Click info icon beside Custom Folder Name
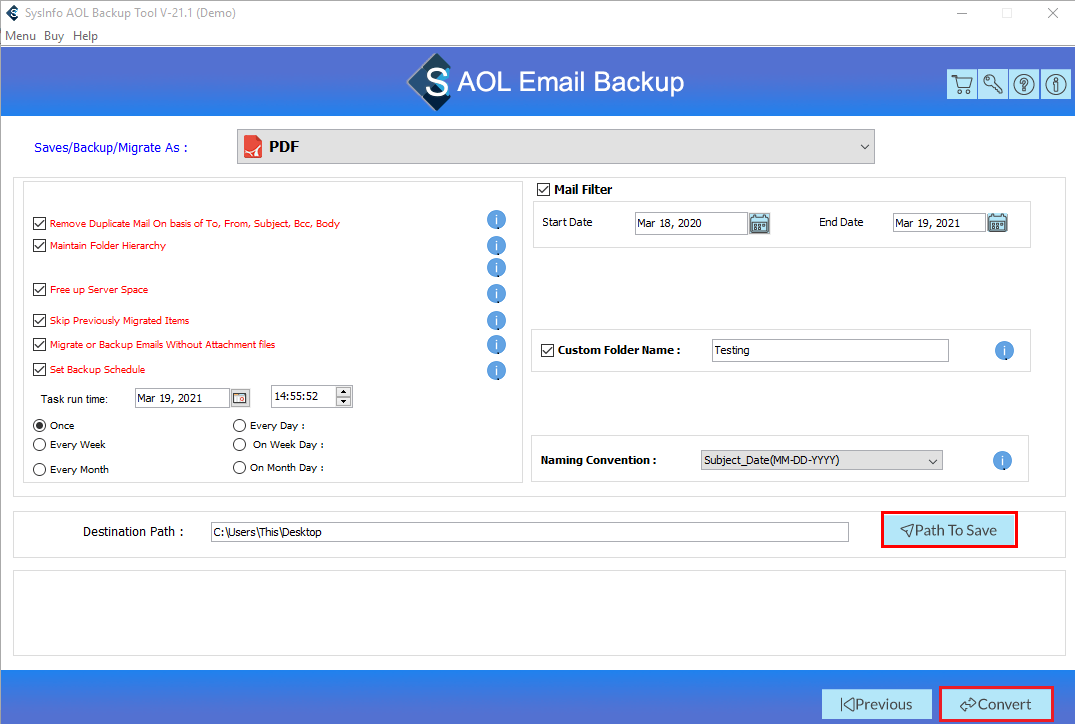This screenshot has height=724, width=1075. (1004, 351)
